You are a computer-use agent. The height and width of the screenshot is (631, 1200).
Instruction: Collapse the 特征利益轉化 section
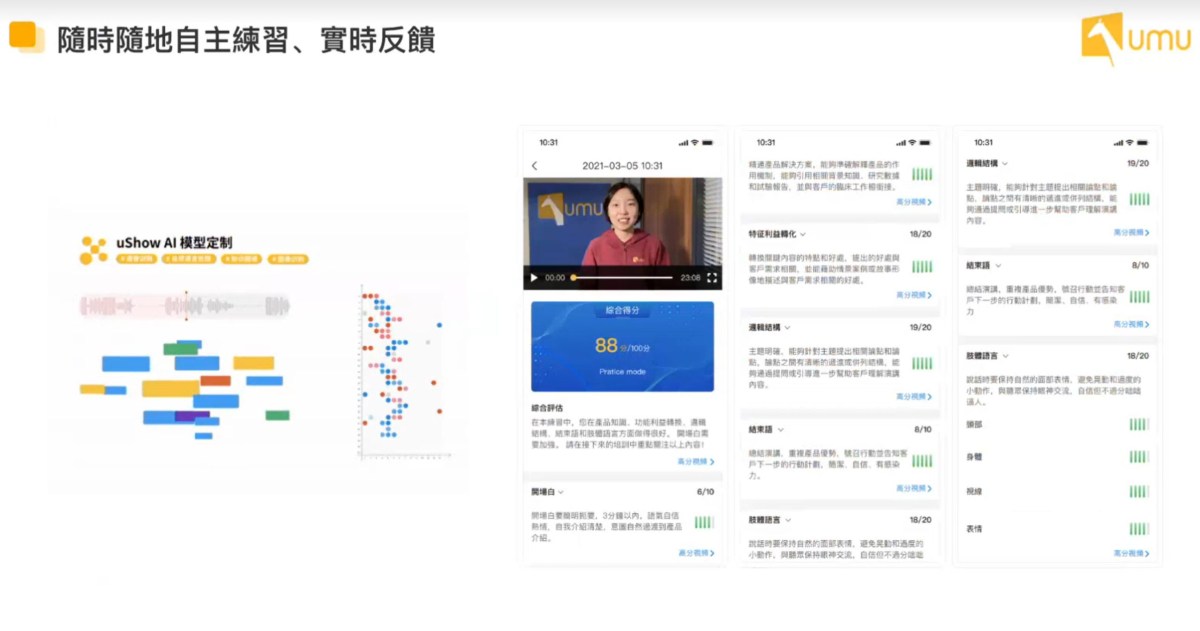pyautogui.click(x=803, y=234)
